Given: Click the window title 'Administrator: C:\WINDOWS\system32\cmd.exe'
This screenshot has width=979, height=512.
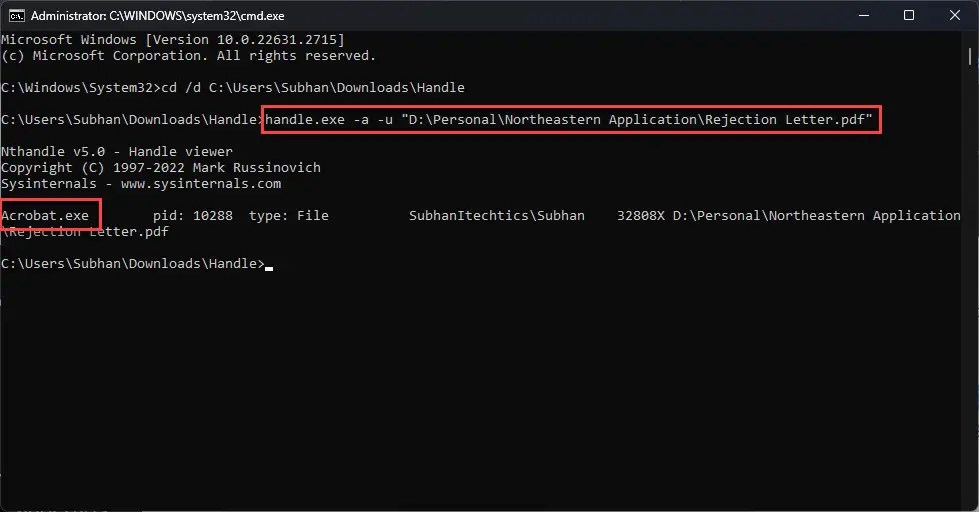Looking at the screenshot, I should pos(157,16).
